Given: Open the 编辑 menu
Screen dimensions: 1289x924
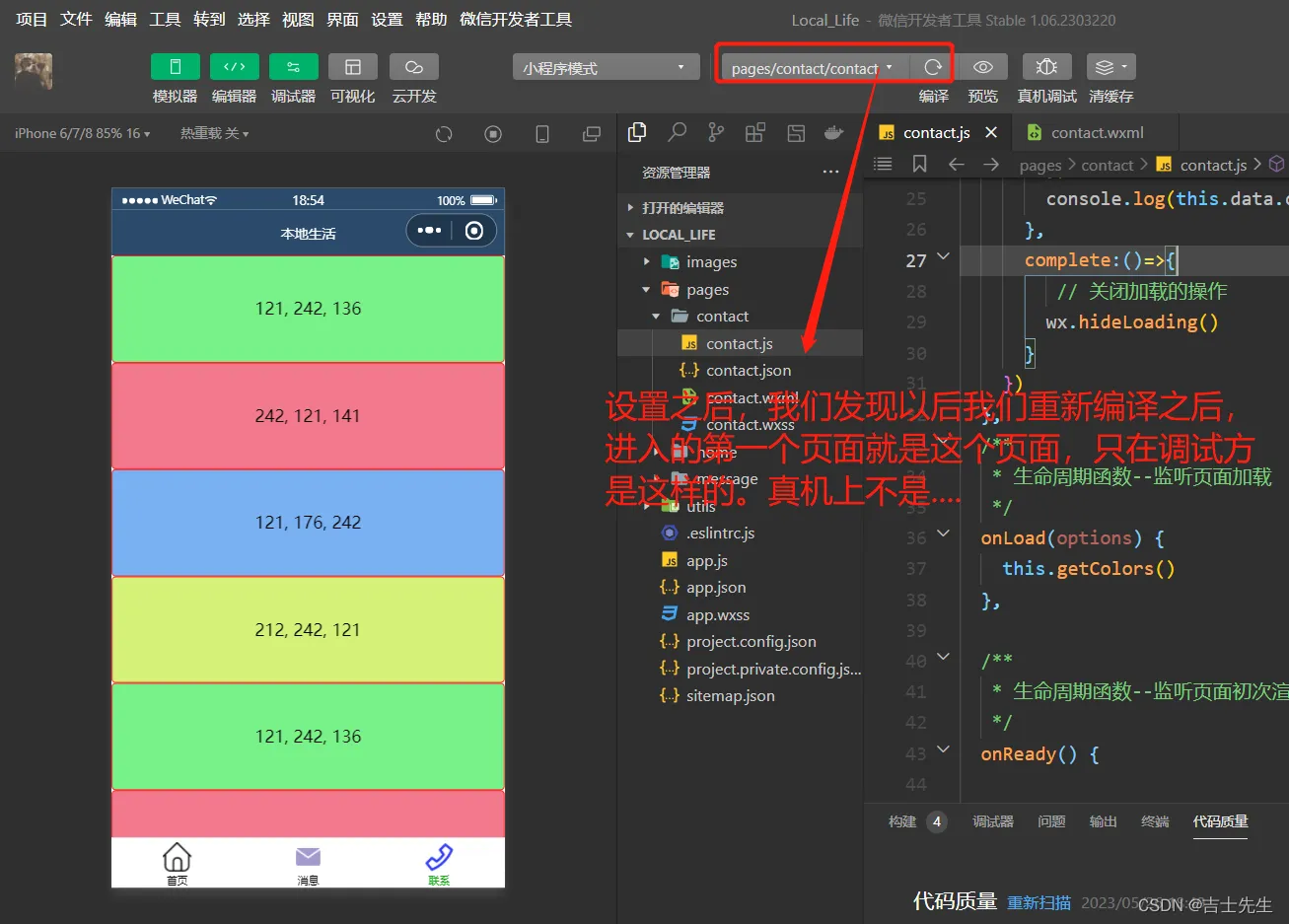Looking at the screenshot, I should pos(120,20).
